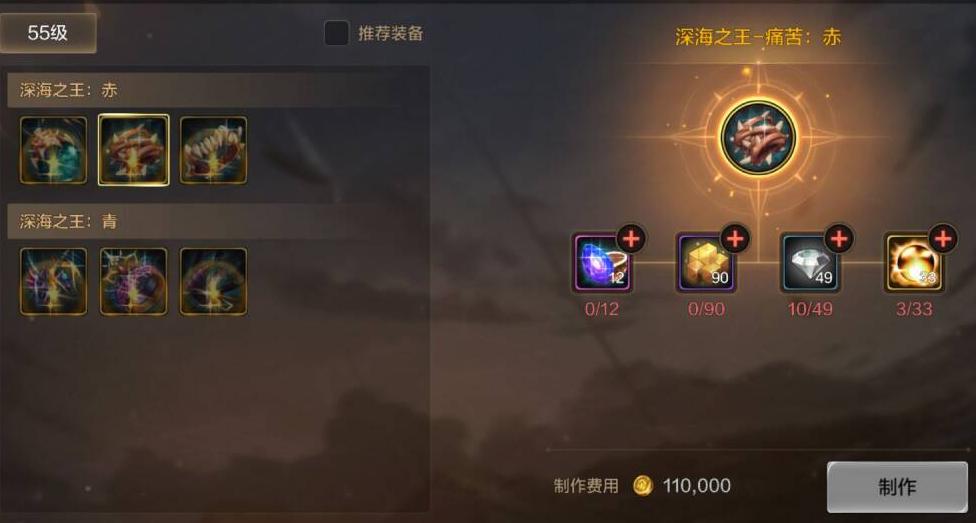The width and height of the screenshot is (976, 523).
Task: Click the purple gem material icon
Action: pos(601,263)
